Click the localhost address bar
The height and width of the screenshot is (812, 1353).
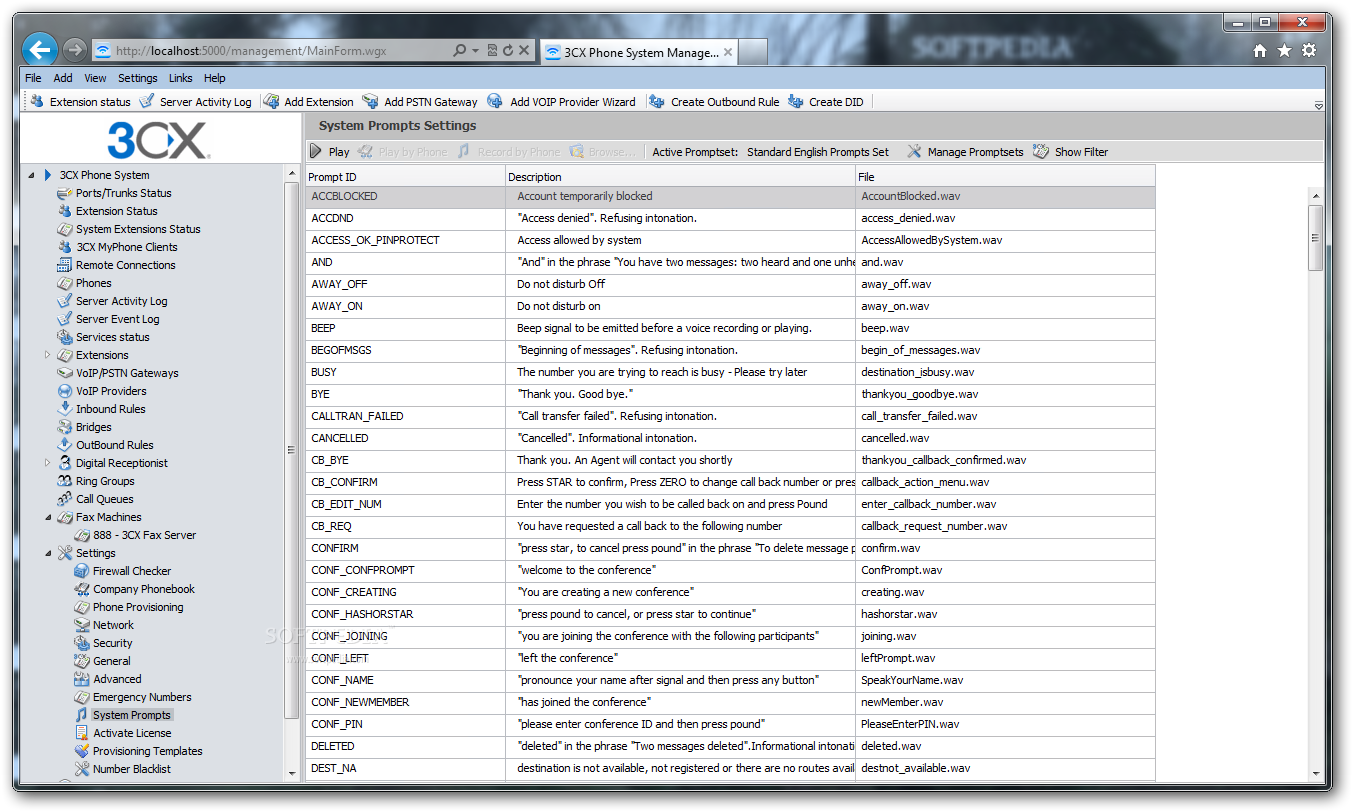click(270, 50)
